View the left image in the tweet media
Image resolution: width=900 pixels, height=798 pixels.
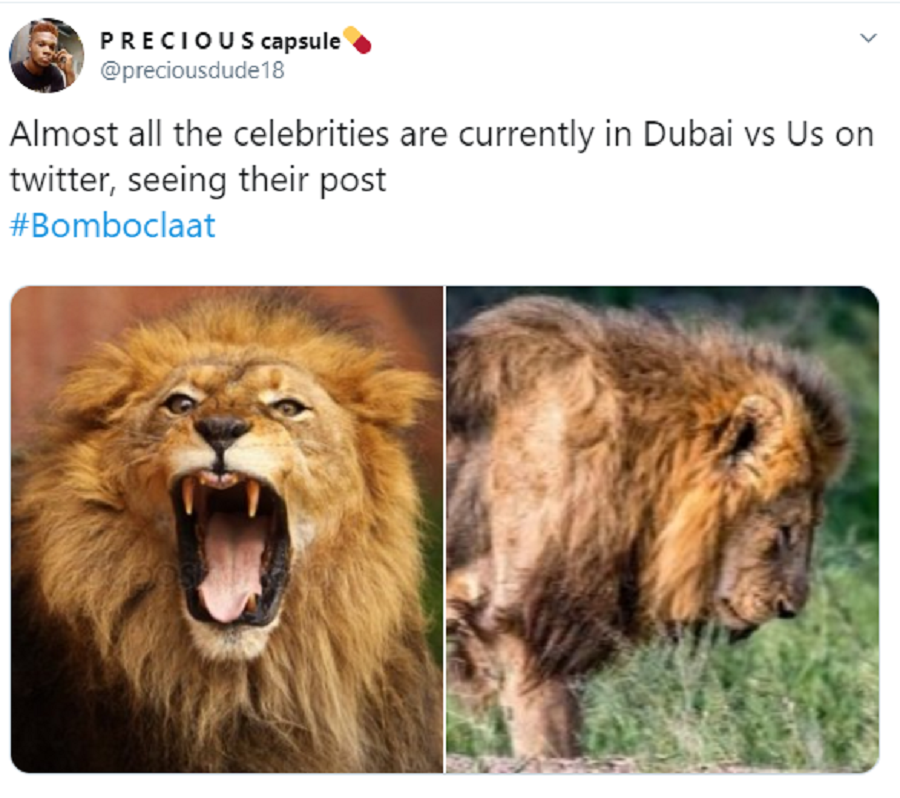click(227, 528)
